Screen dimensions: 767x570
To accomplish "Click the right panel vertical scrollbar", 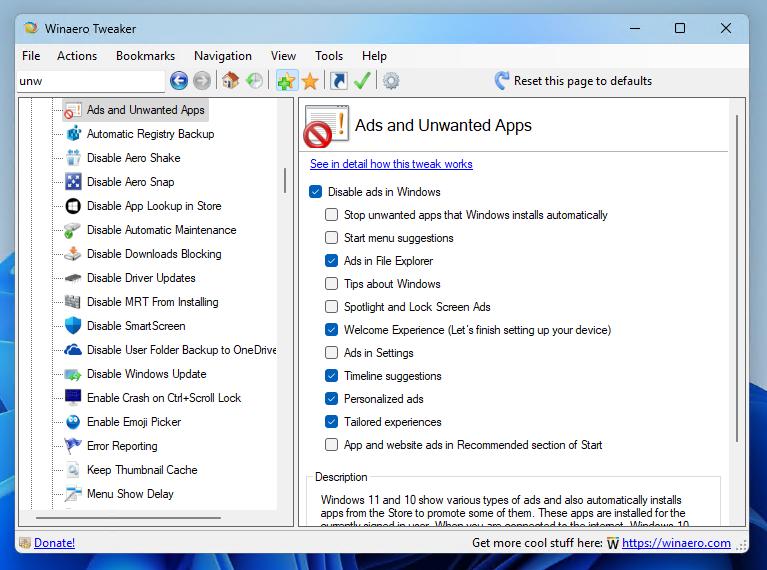I will pyautogui.click(x=737, y=278).
